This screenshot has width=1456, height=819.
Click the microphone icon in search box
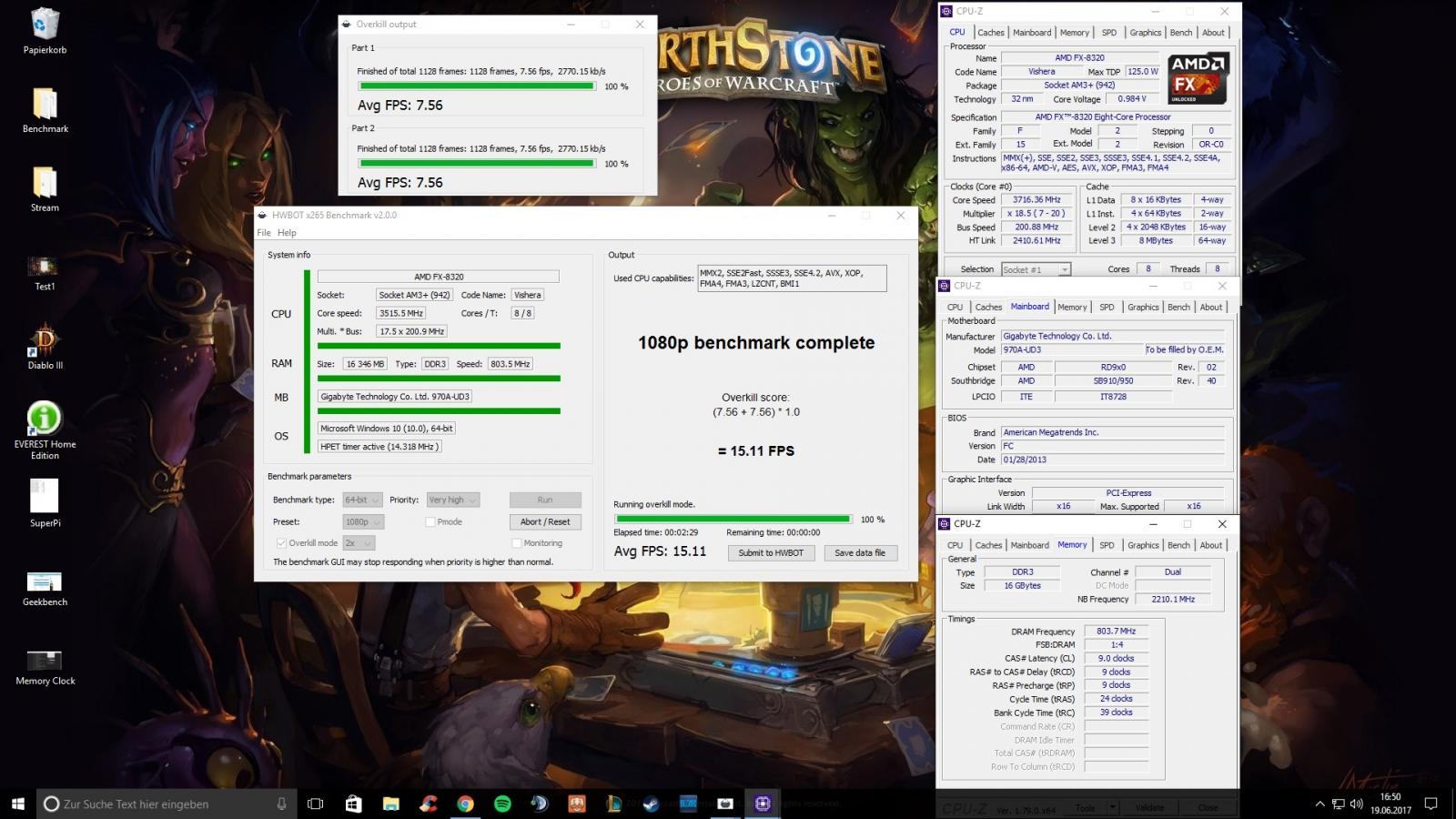(281, 804)
